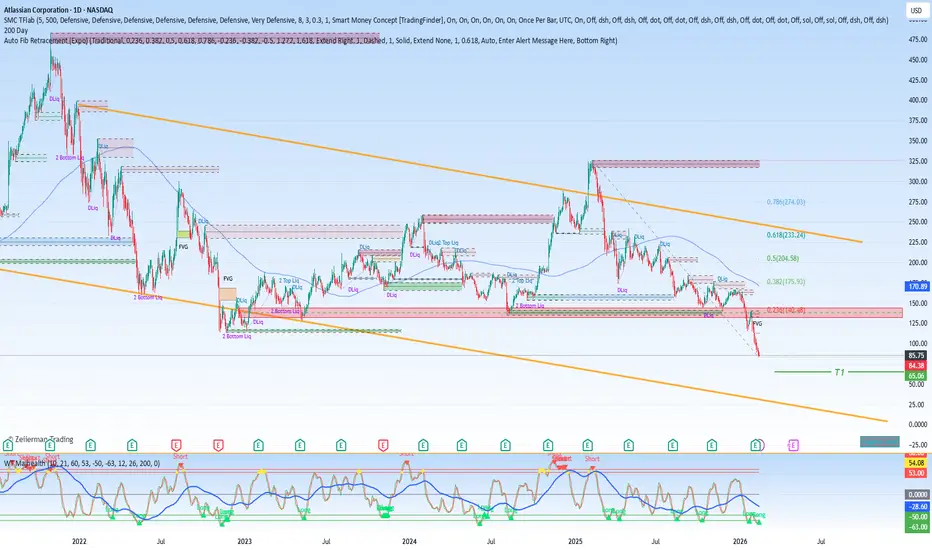
Task: Click the gray 0.0000 oscillator value label
Action: pyautogui.click(x=916, y=494)
